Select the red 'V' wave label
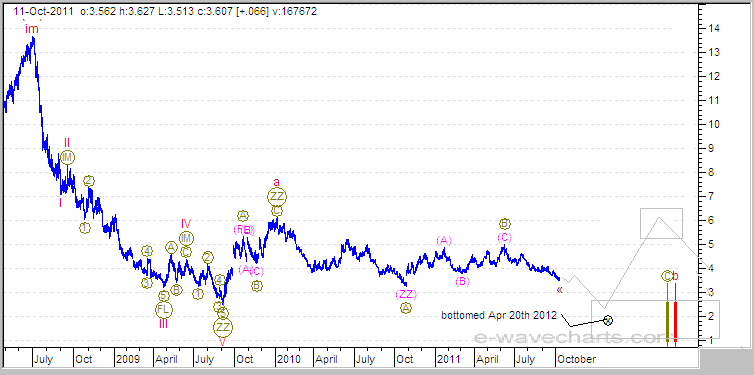The height and width of the screenshot is (375, 754). click(222, 341)
